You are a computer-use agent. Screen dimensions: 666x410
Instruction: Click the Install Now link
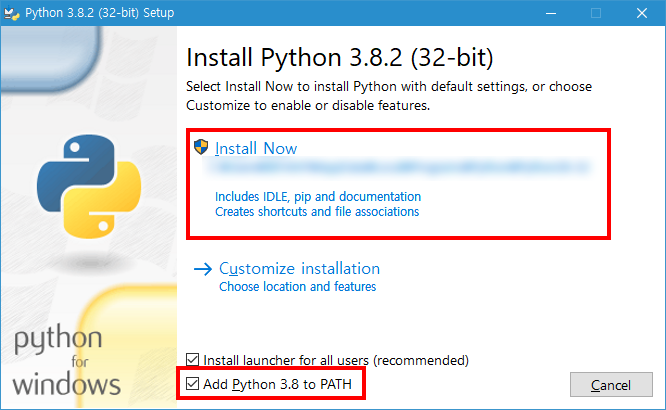pyautogui.click(x=256, y=148)
